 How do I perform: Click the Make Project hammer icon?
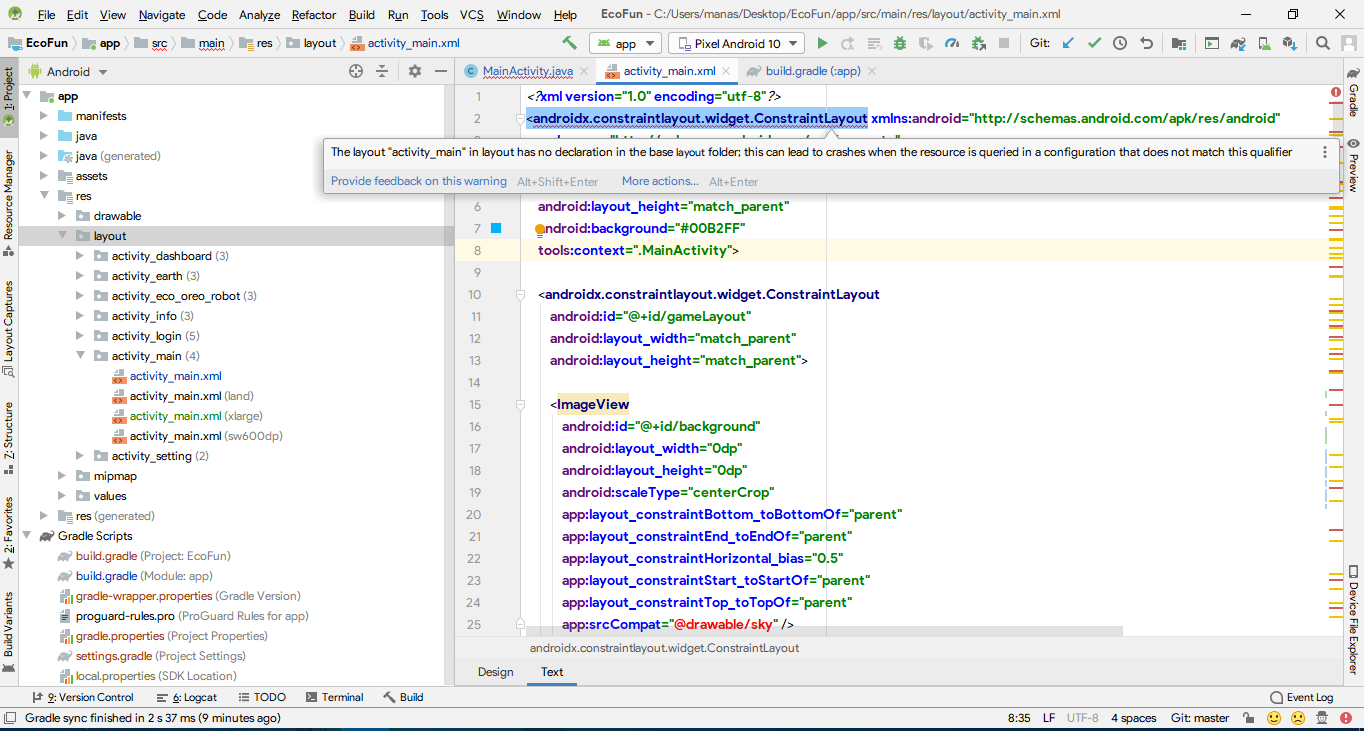[x=569, y=43]
